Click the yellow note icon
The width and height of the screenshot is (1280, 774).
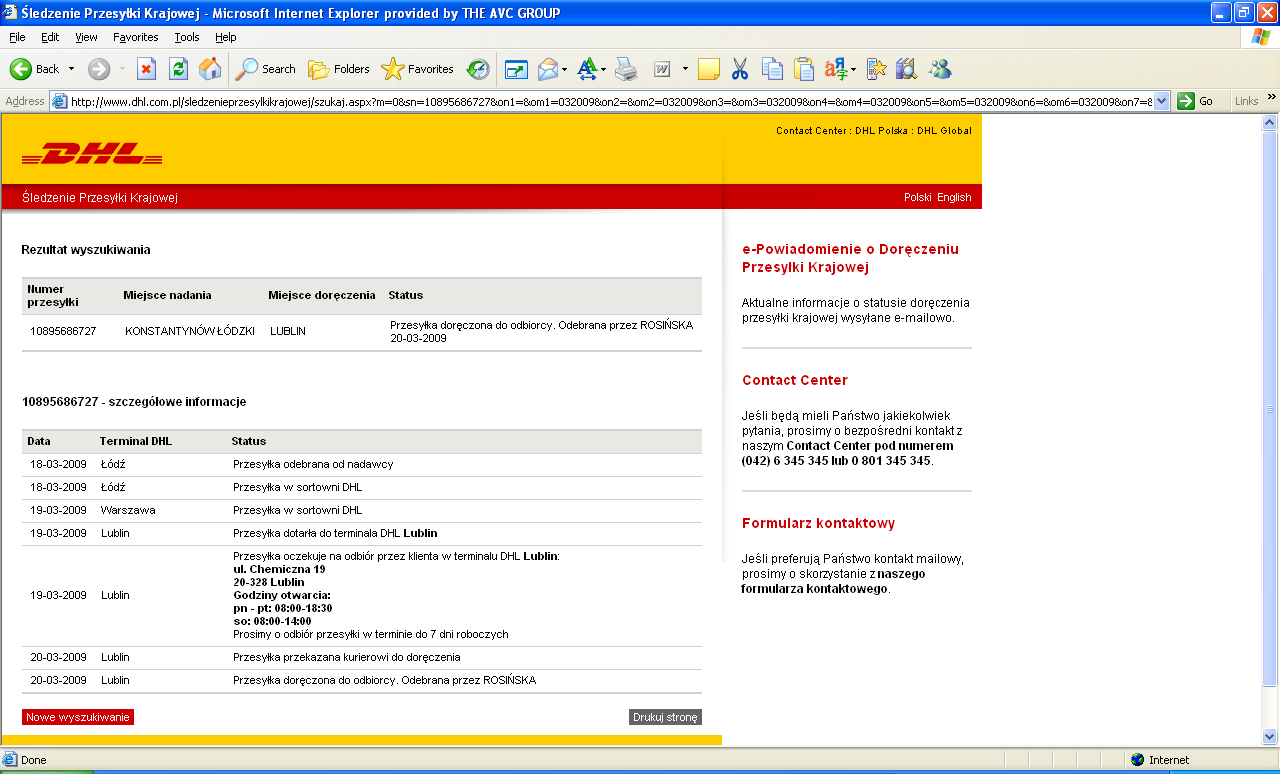[x=709, y=69]
